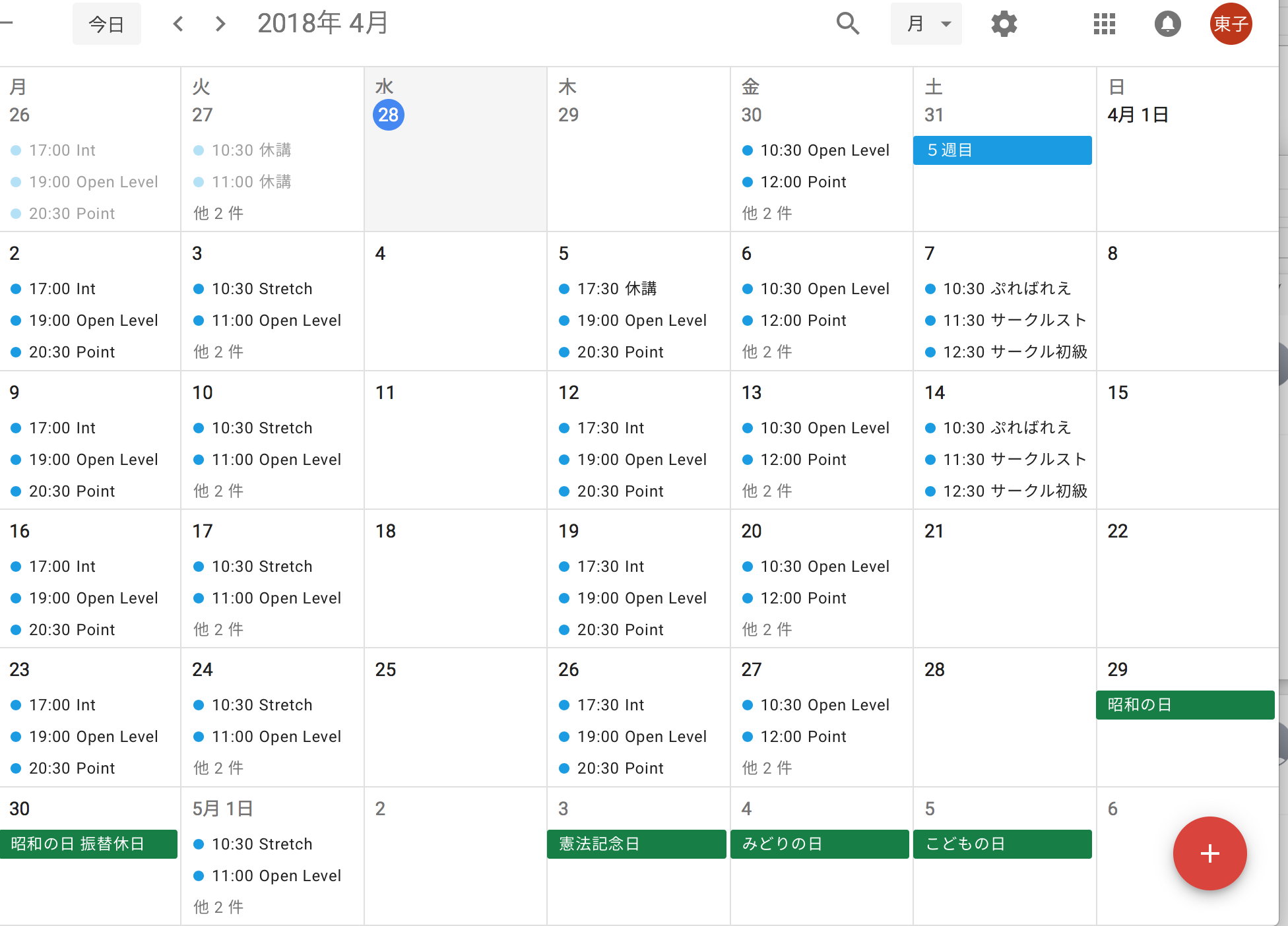Show more events on March 30
The image size is (1288, 926).
tap(767, 213)
